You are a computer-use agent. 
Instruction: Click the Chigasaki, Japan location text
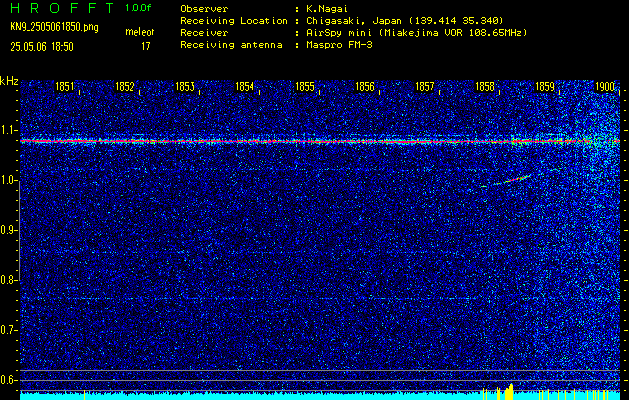(x=404, y=21)
